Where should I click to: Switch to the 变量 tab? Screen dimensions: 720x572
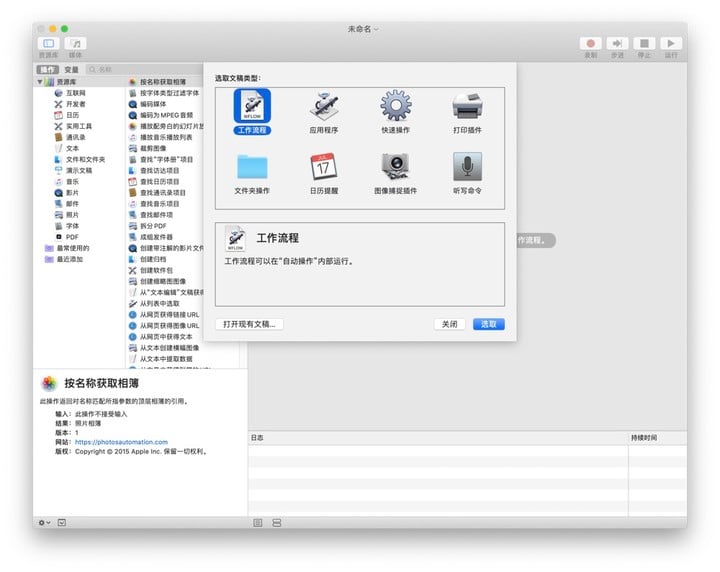click(x=71, y=70)
